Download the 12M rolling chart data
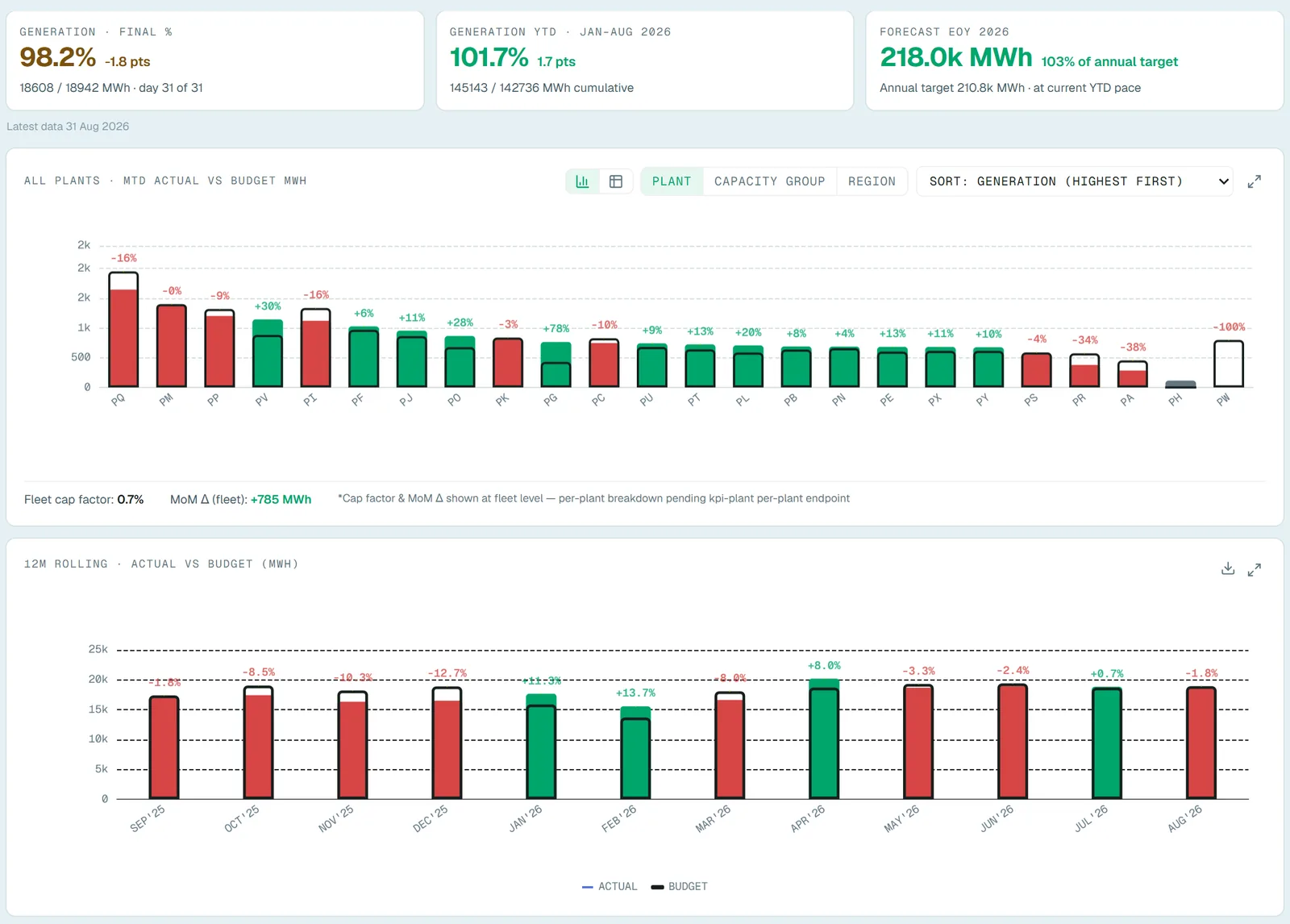Image resolution: width=1290 pixels, height=924 pixels. pyautogui.click(x=1228, y=568)
